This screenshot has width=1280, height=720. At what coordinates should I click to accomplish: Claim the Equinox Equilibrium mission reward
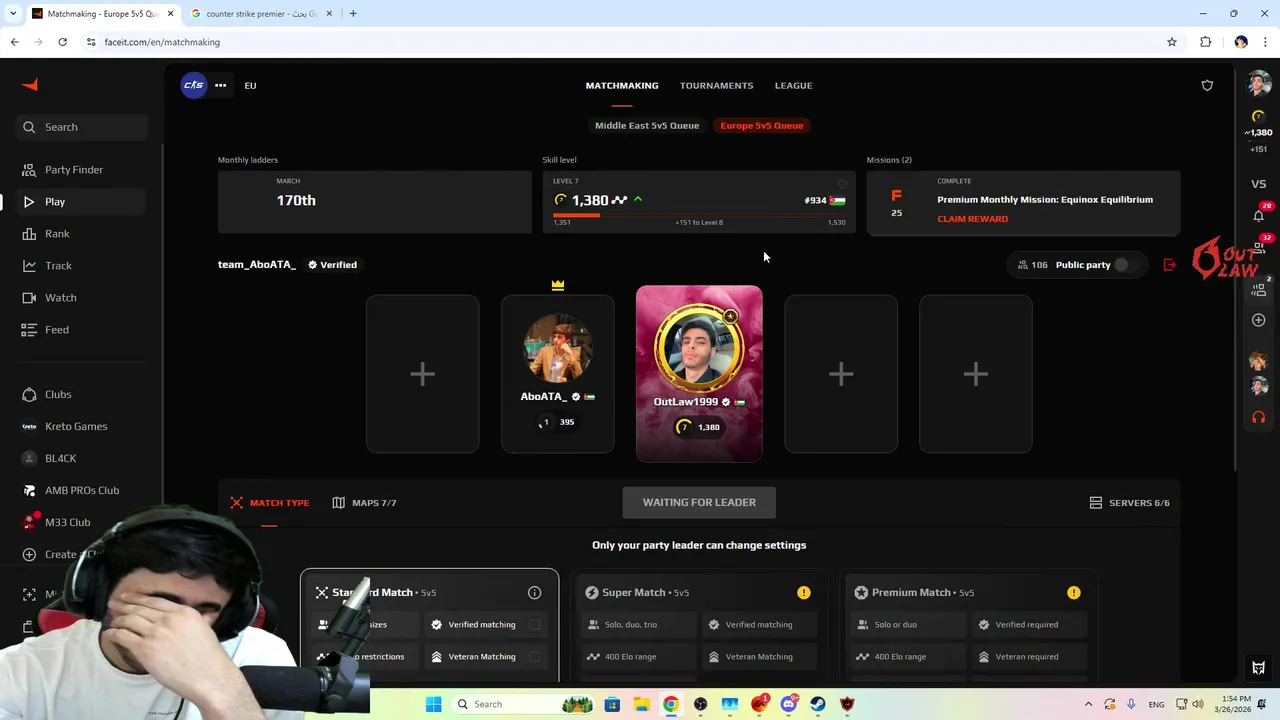tap(972, 219)
